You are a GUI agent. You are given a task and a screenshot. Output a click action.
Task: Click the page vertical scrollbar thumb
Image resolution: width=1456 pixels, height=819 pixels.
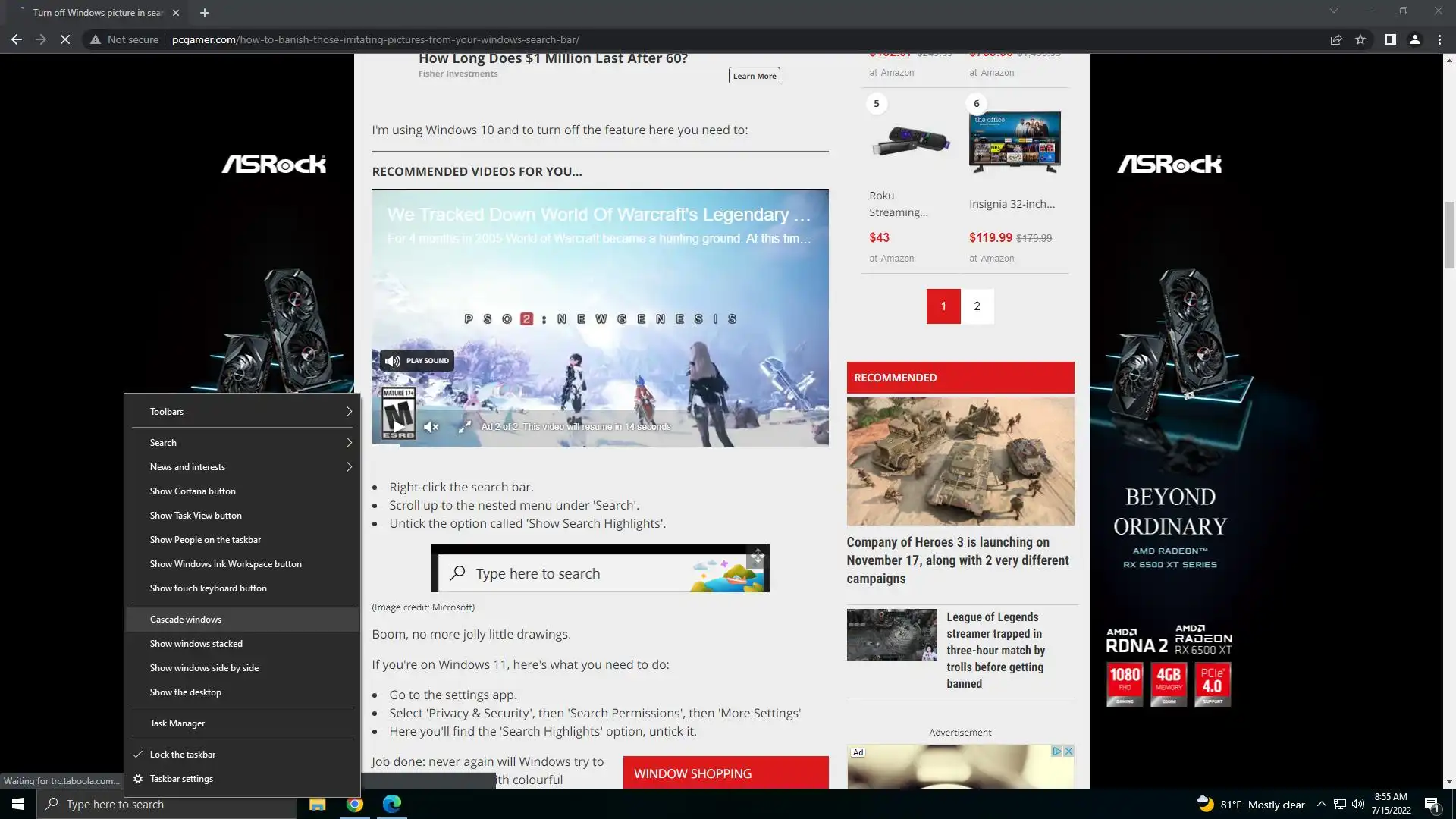tap(1449, 235)
